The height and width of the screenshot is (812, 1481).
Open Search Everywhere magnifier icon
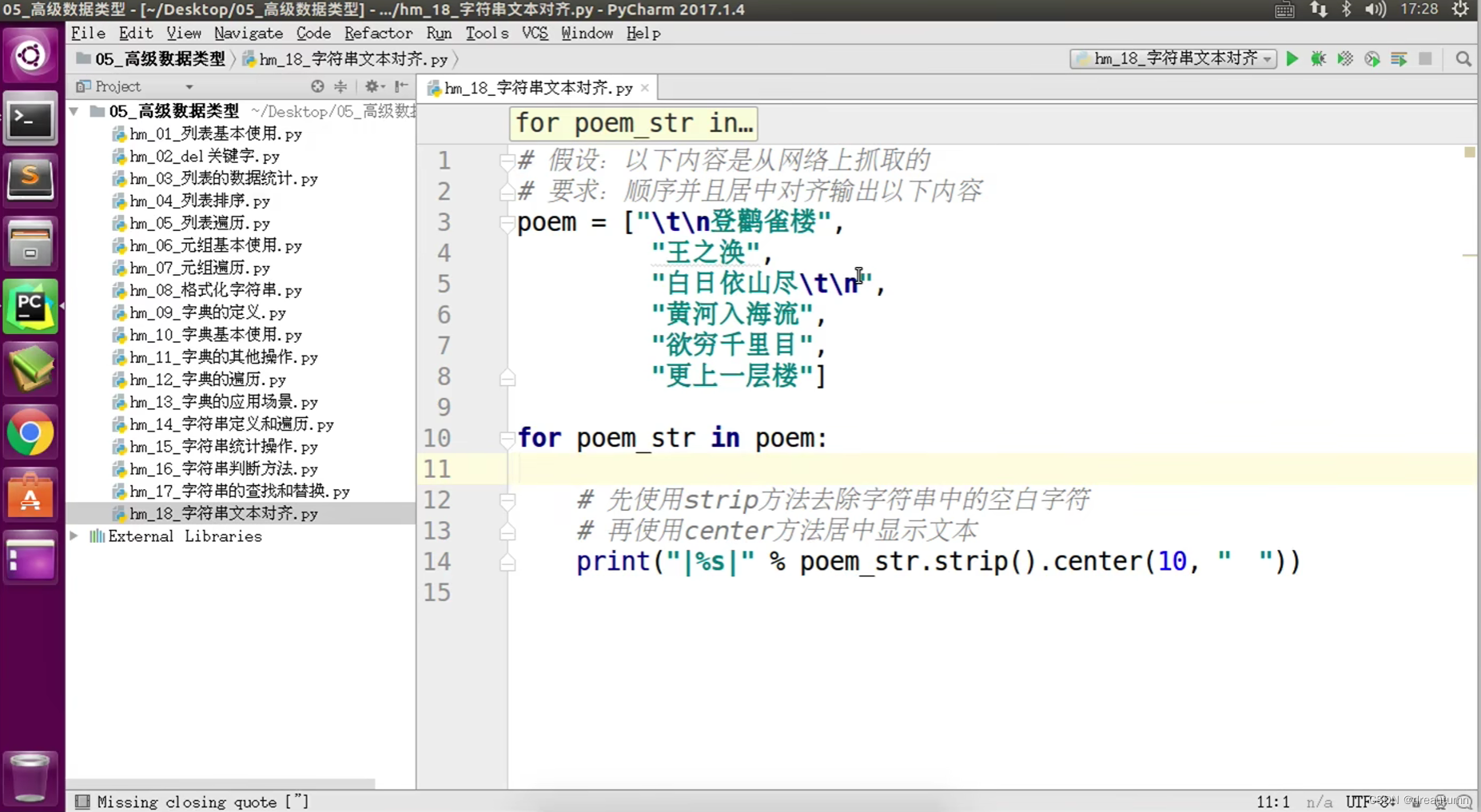(1463, 59)
